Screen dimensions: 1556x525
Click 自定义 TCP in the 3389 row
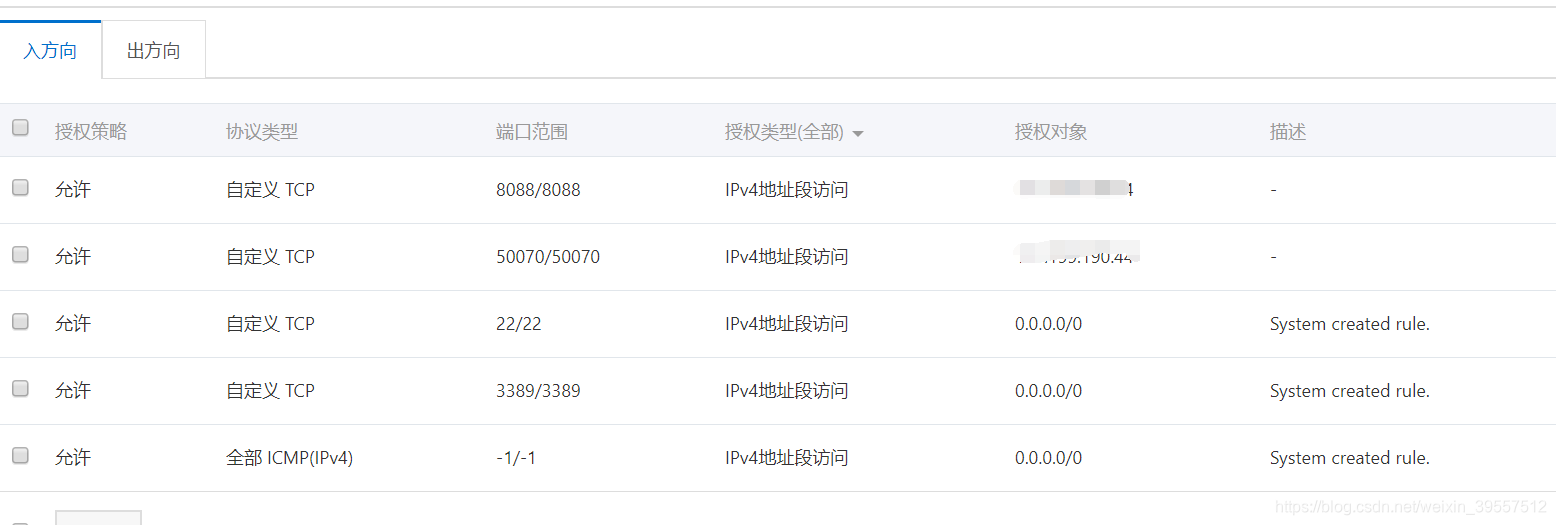coord(270,391)
